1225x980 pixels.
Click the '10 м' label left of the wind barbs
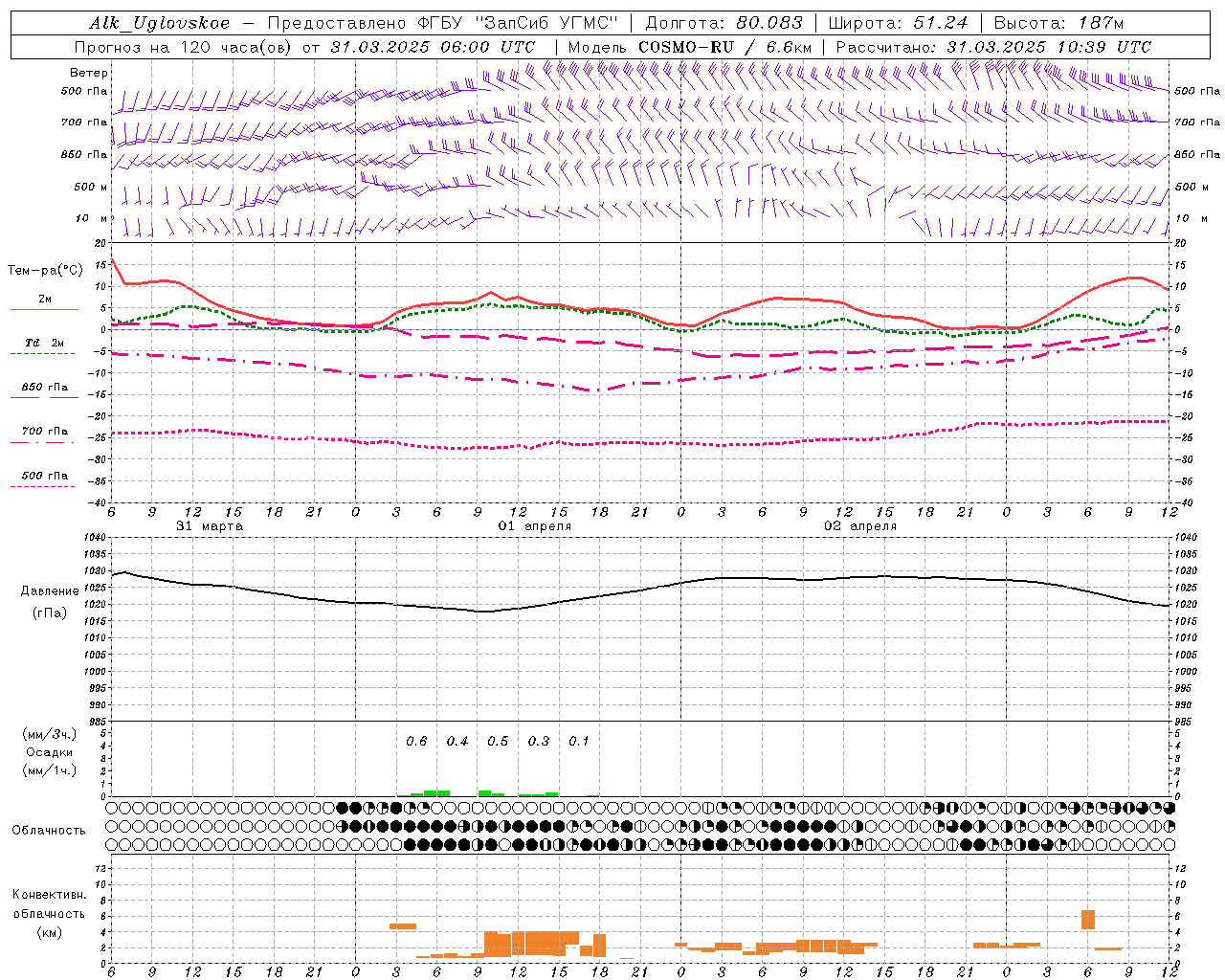tap(92, 218)
